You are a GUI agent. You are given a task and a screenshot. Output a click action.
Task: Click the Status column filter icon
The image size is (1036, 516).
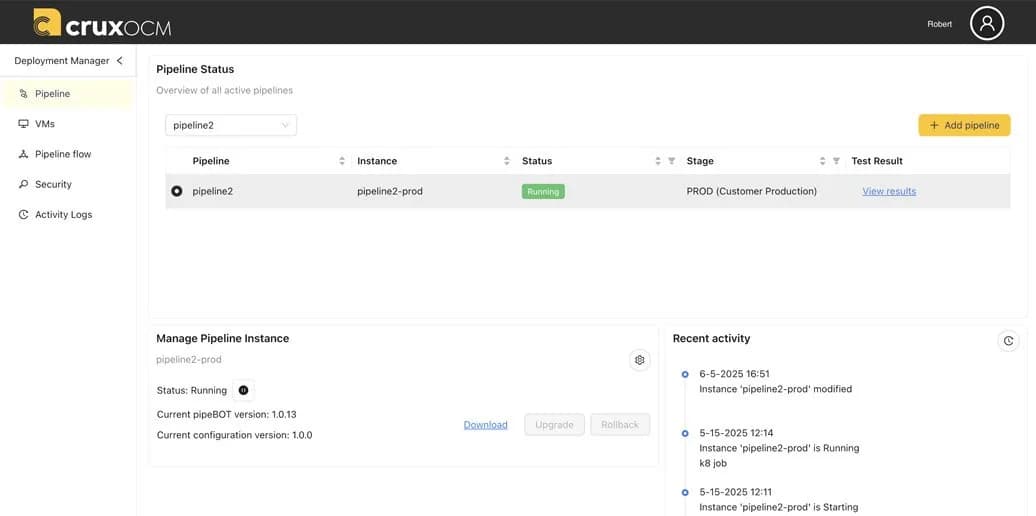pyautogui.click(x=671, y=161)
